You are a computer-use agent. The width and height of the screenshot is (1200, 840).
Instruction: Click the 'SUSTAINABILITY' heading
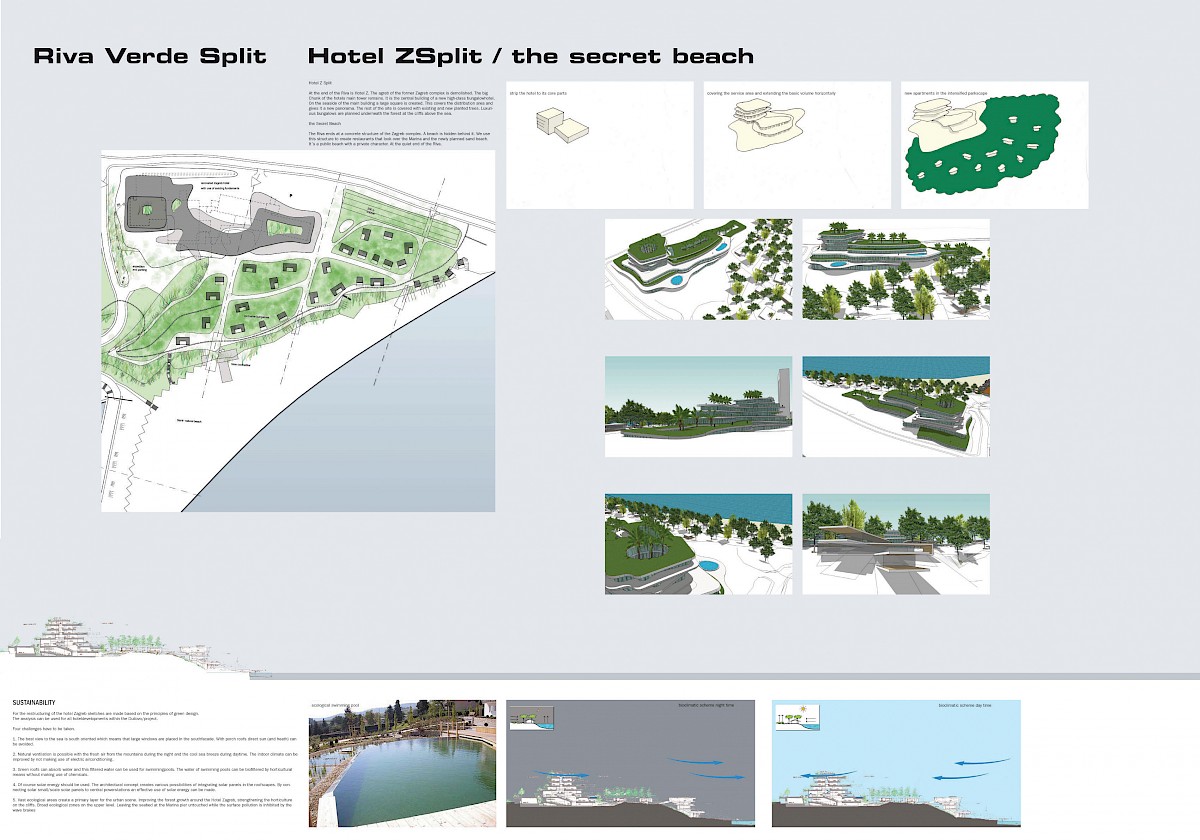point(34,703)
